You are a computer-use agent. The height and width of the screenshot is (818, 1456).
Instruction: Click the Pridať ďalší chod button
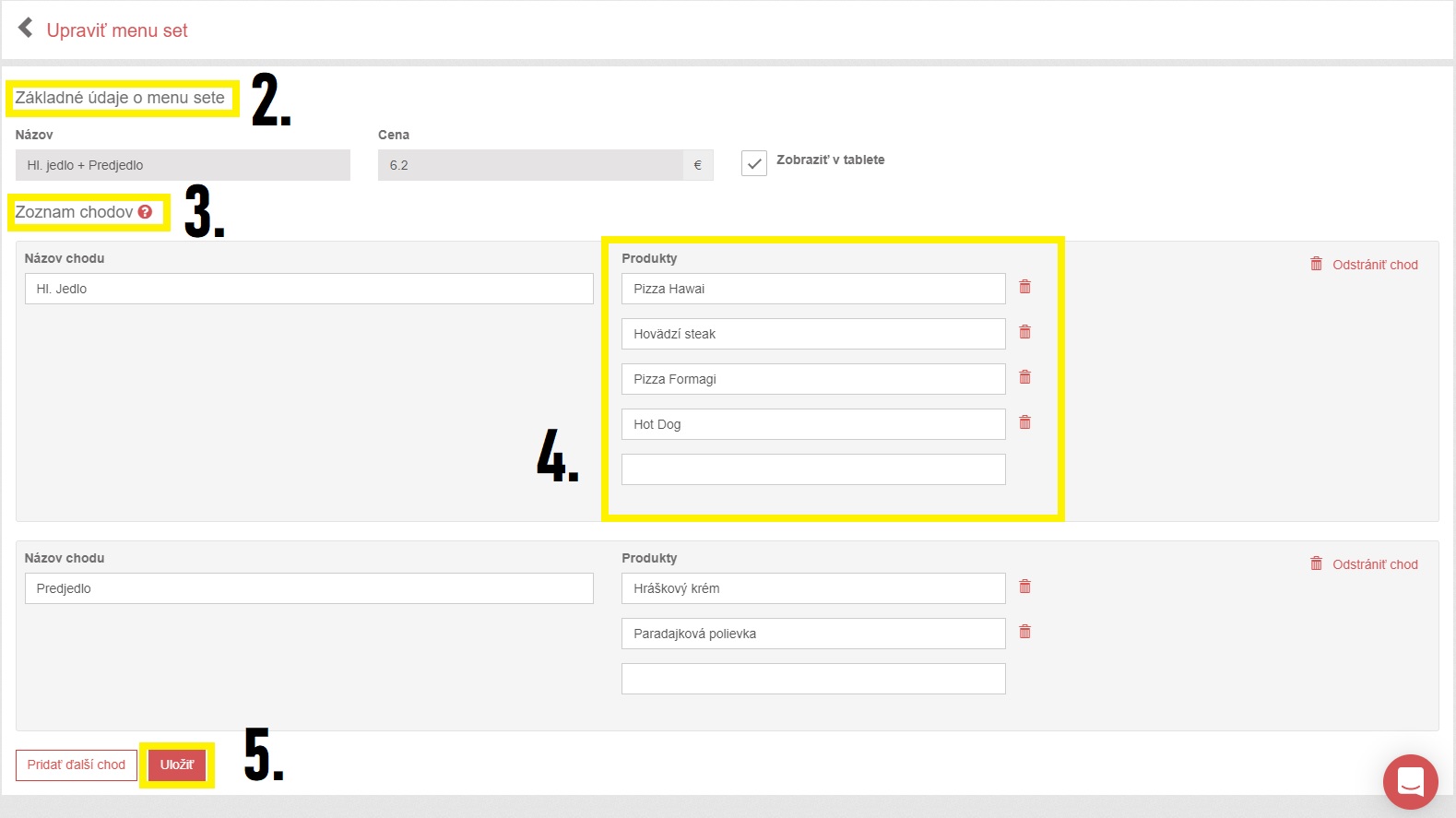pyautogui.click(x=77, y=765)
